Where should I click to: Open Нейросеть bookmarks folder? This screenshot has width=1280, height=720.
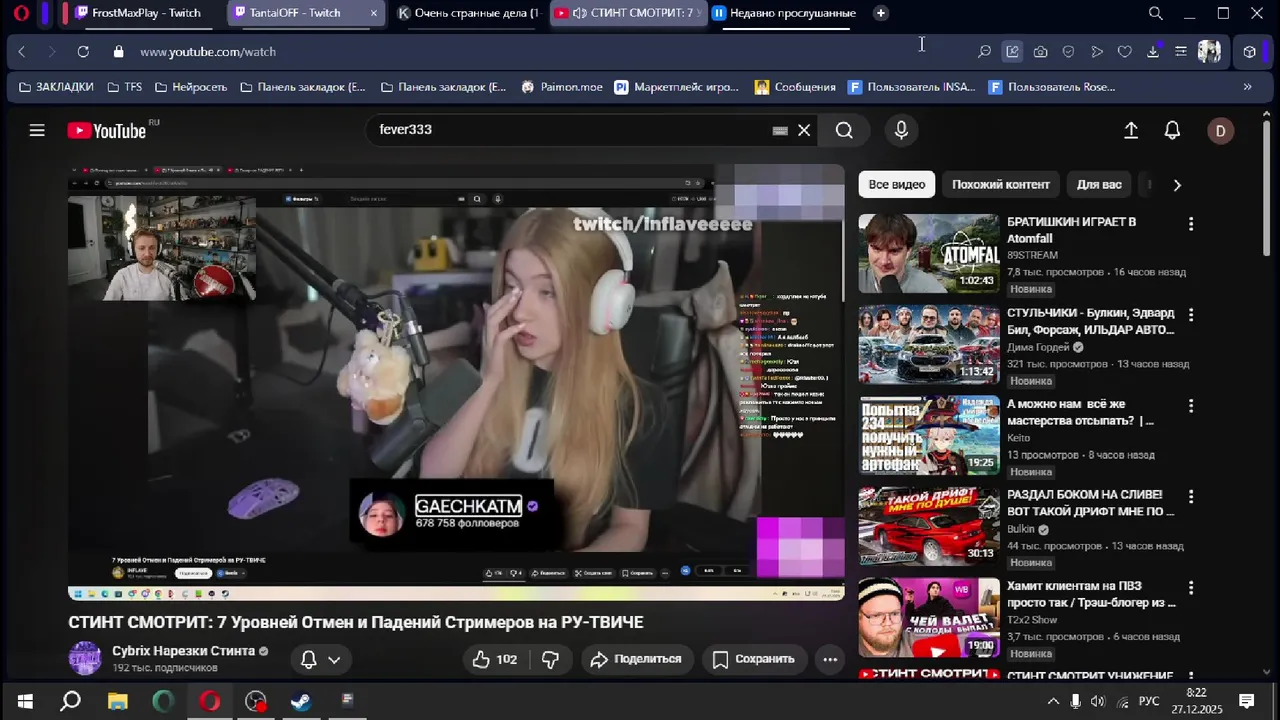coord(191,87)
